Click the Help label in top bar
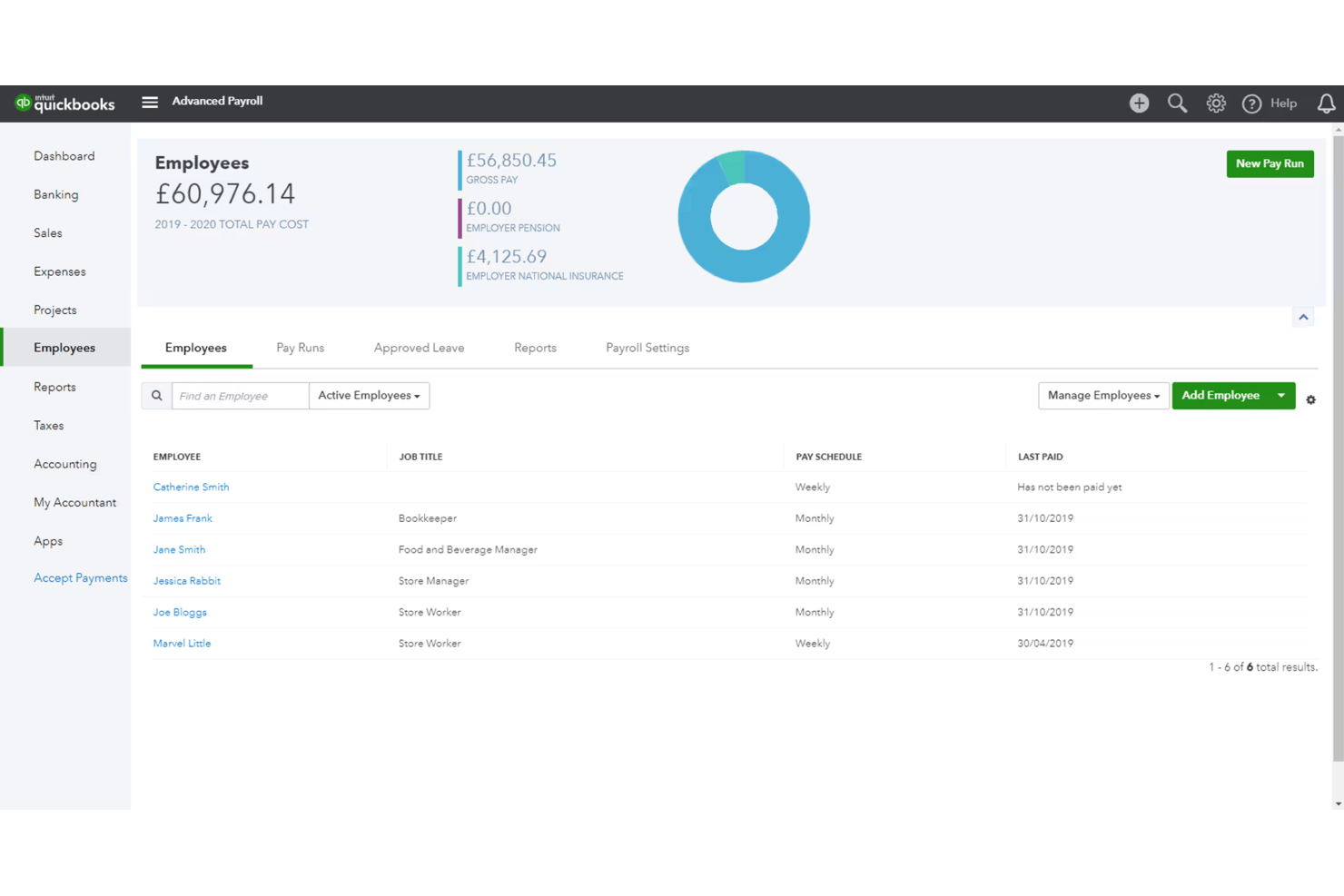1344x896 pixels. click(1283, 103)
